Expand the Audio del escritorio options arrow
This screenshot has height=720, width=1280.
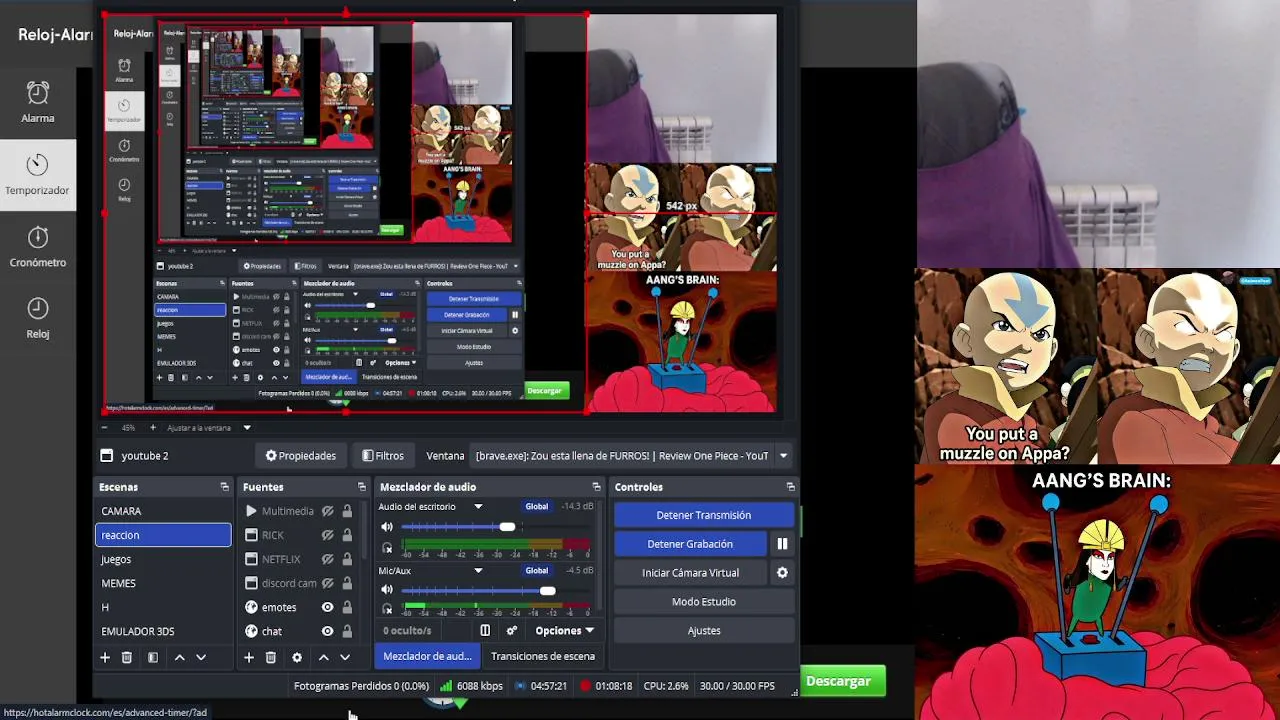click(478, 507)
